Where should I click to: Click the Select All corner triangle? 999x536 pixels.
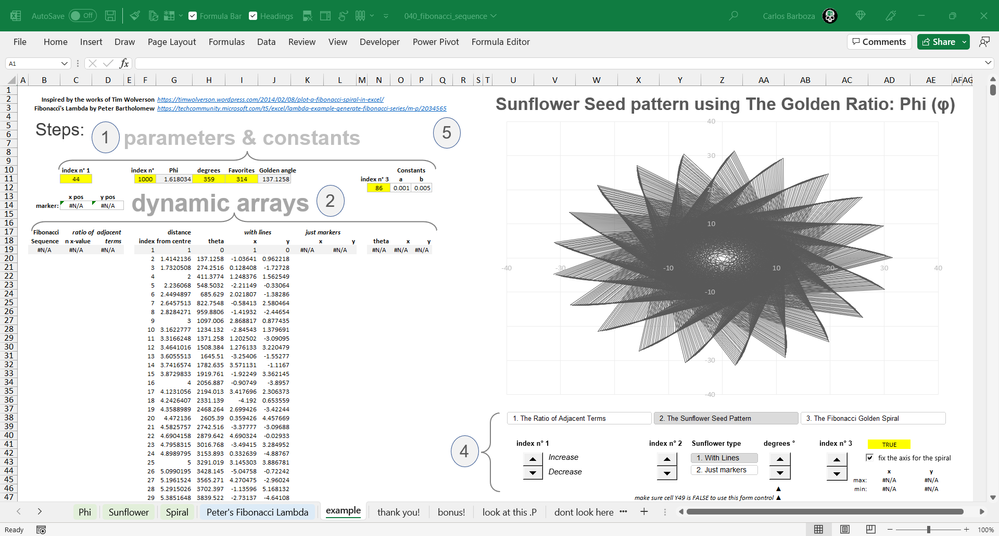pyautogui.click(x=11, y=80)
